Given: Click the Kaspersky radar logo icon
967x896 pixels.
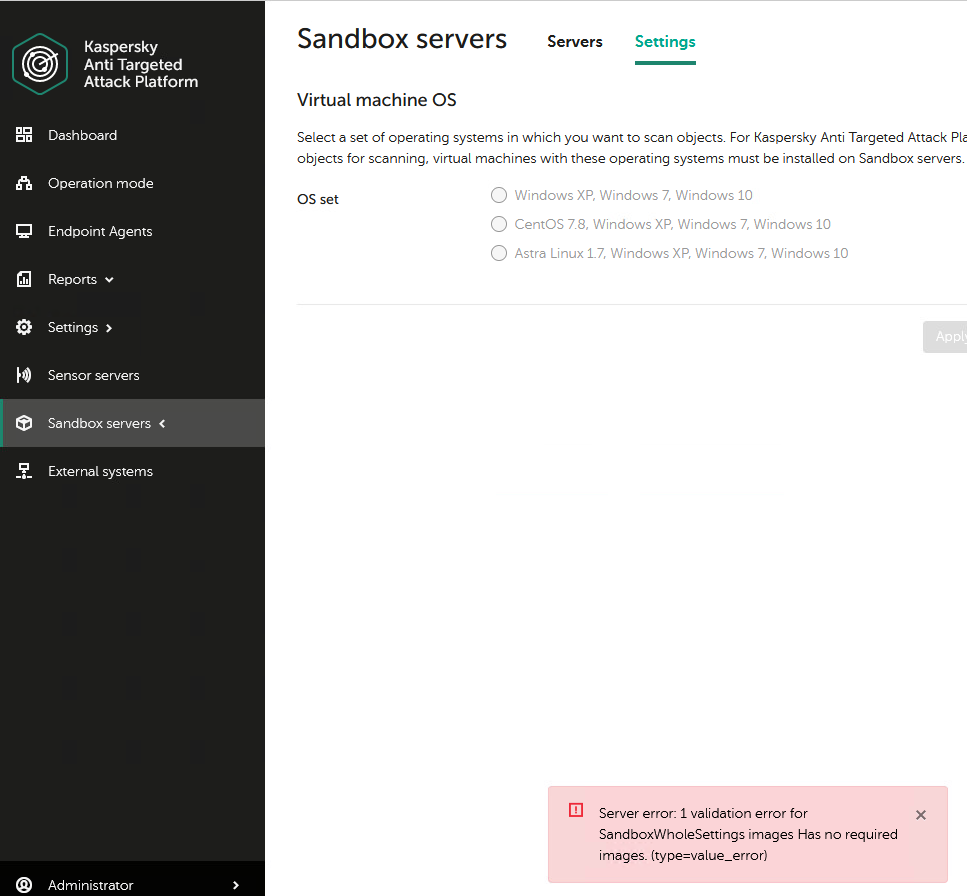Looking at the screenshot, I should point(40,64).
